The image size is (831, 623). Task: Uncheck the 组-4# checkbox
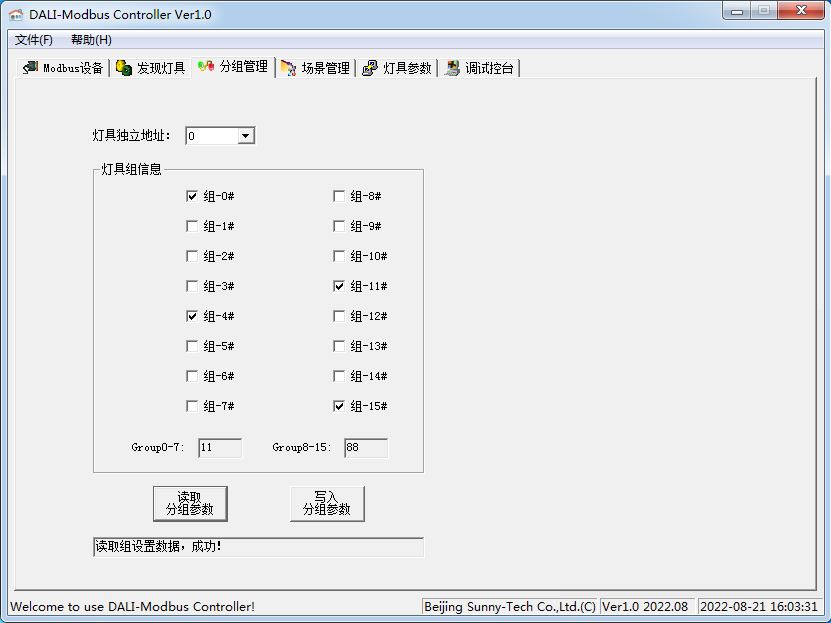192,316
